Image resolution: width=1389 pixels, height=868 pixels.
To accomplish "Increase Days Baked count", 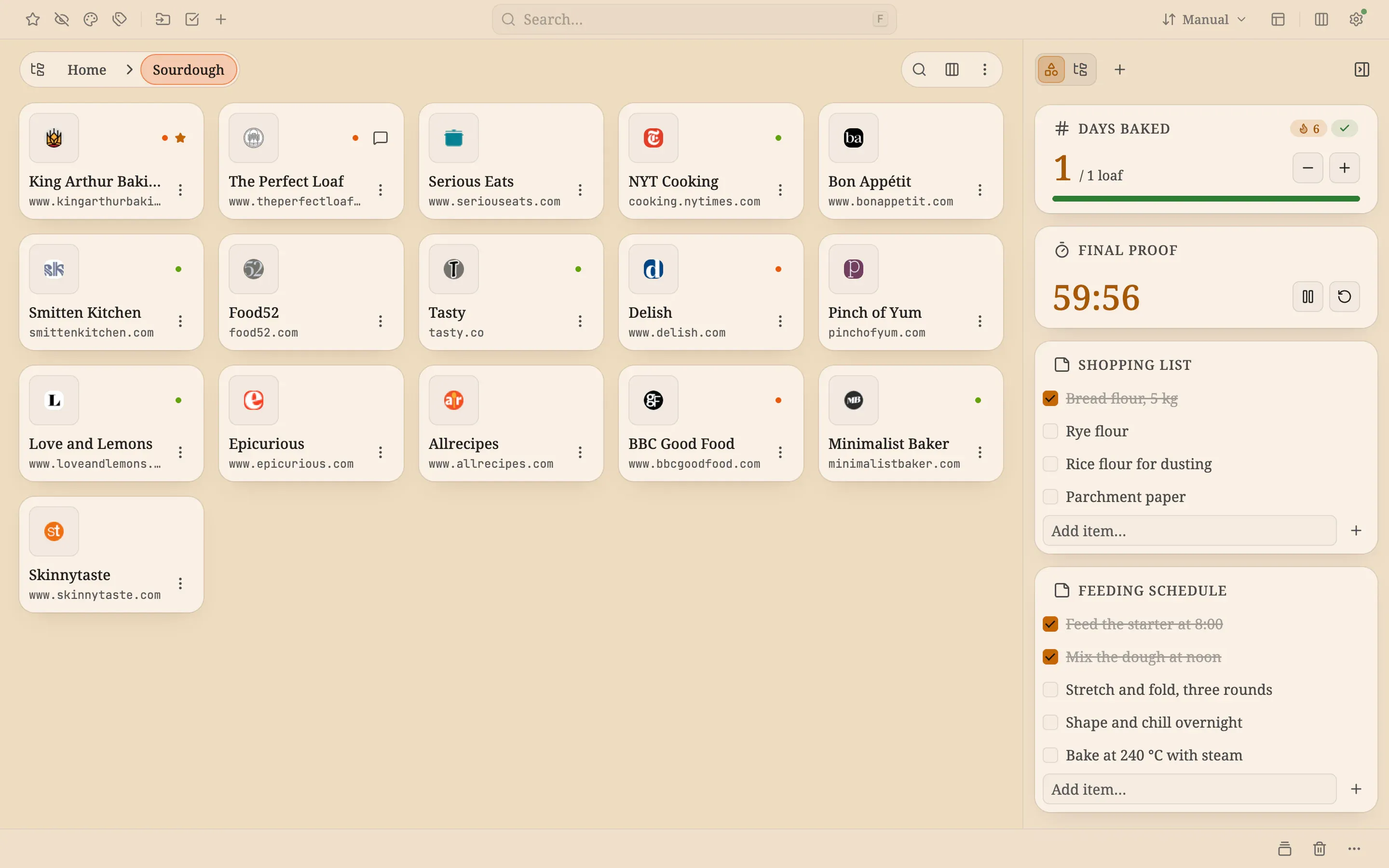I will [1344, 168].
